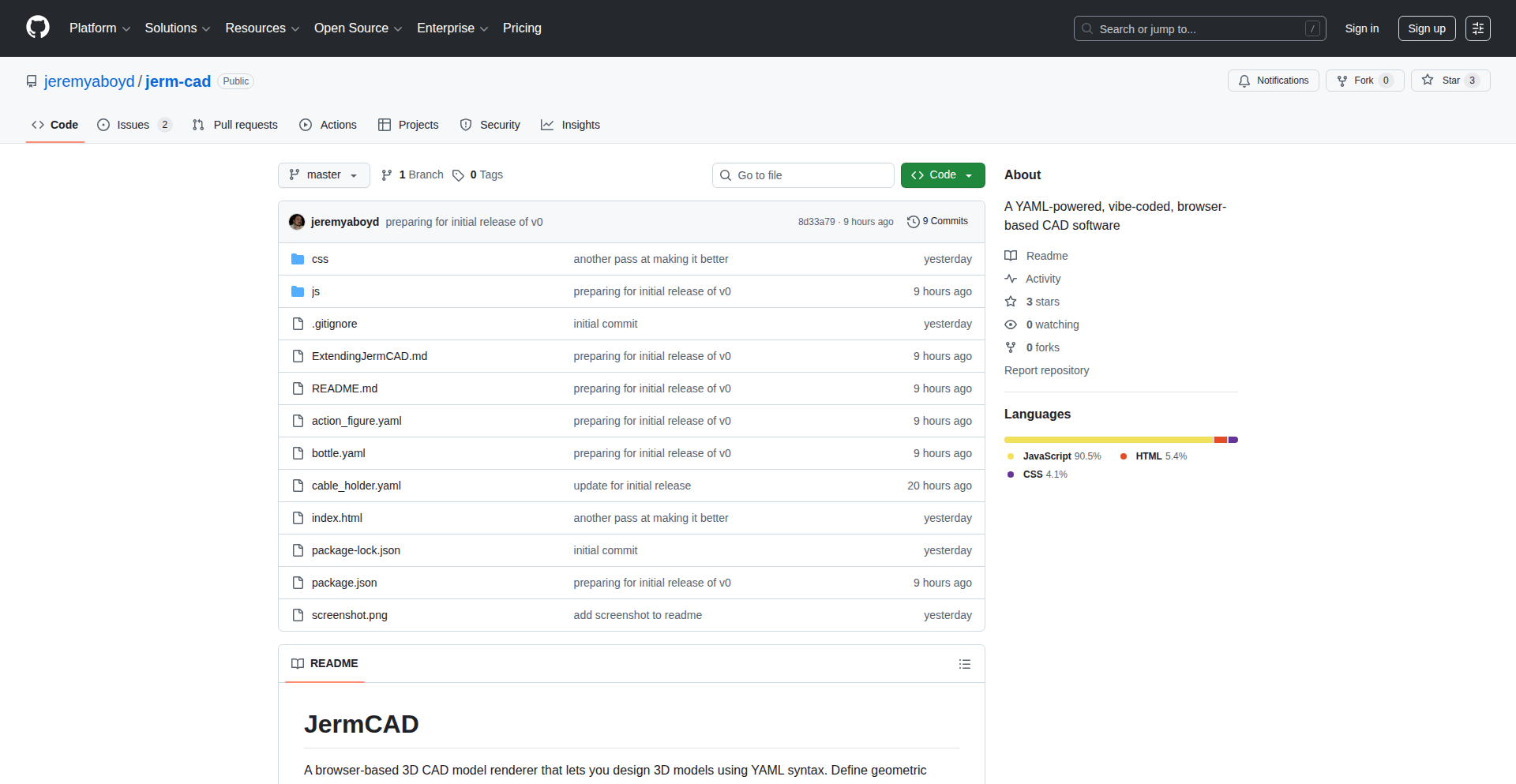The image size is (1516, 784).
Task: Click the css folder icon
Action: pos(298,259)
